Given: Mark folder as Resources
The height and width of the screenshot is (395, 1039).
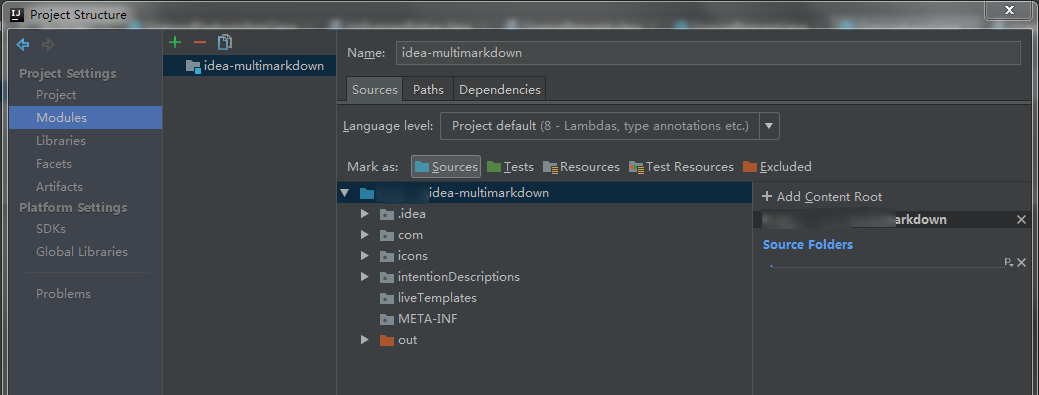Looking at the screenshot, I should click(581, 167).
